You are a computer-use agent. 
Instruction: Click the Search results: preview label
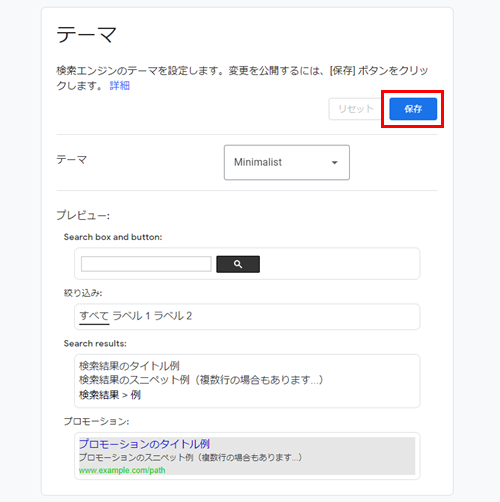pos(95,343)
